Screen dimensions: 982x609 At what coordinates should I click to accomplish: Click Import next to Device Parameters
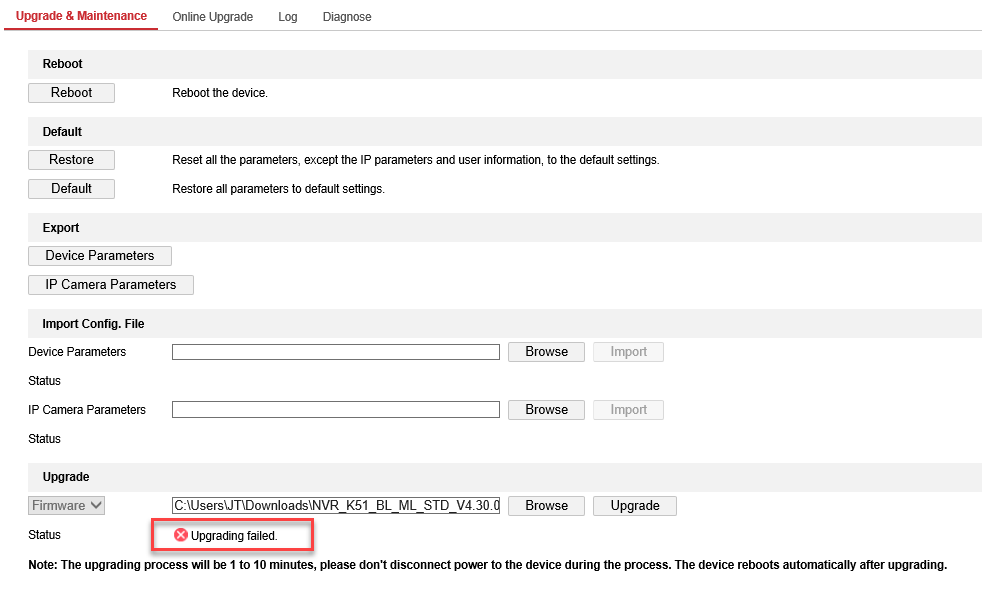(x=628, y=352)
